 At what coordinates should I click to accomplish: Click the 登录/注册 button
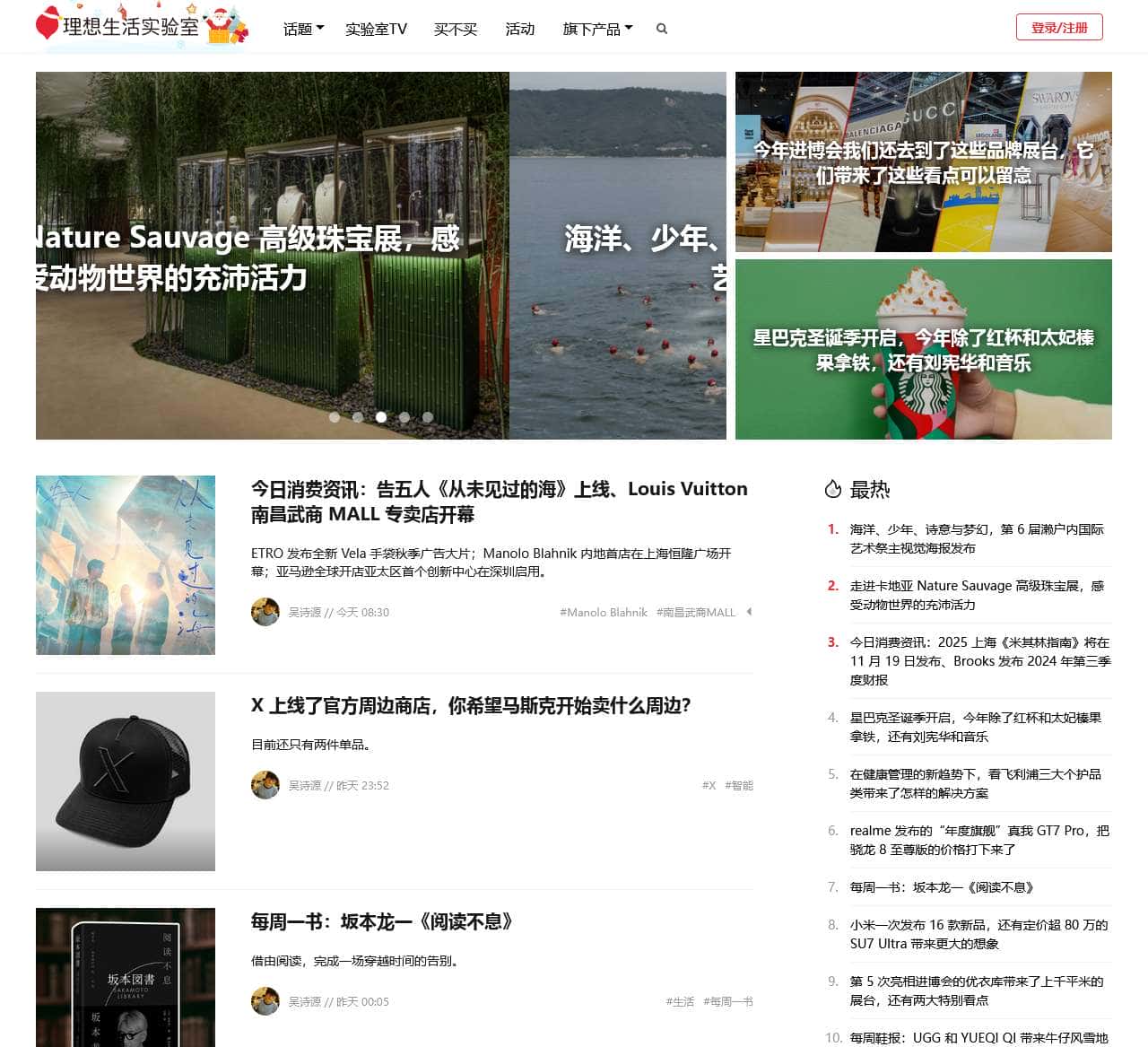pyautogui.click(x=1059, y=28)
